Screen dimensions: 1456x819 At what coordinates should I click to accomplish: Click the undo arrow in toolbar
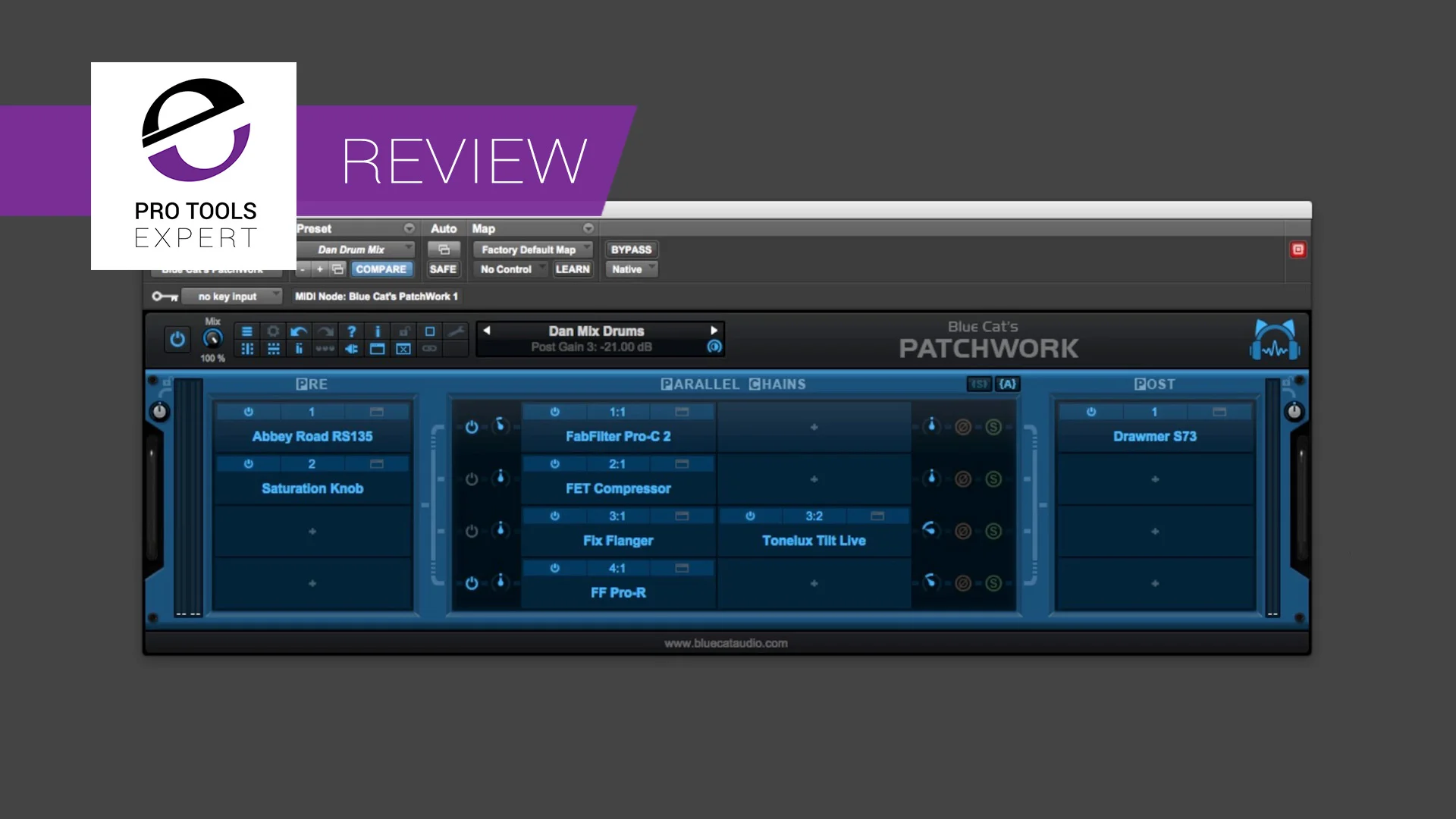coord(299,331)
